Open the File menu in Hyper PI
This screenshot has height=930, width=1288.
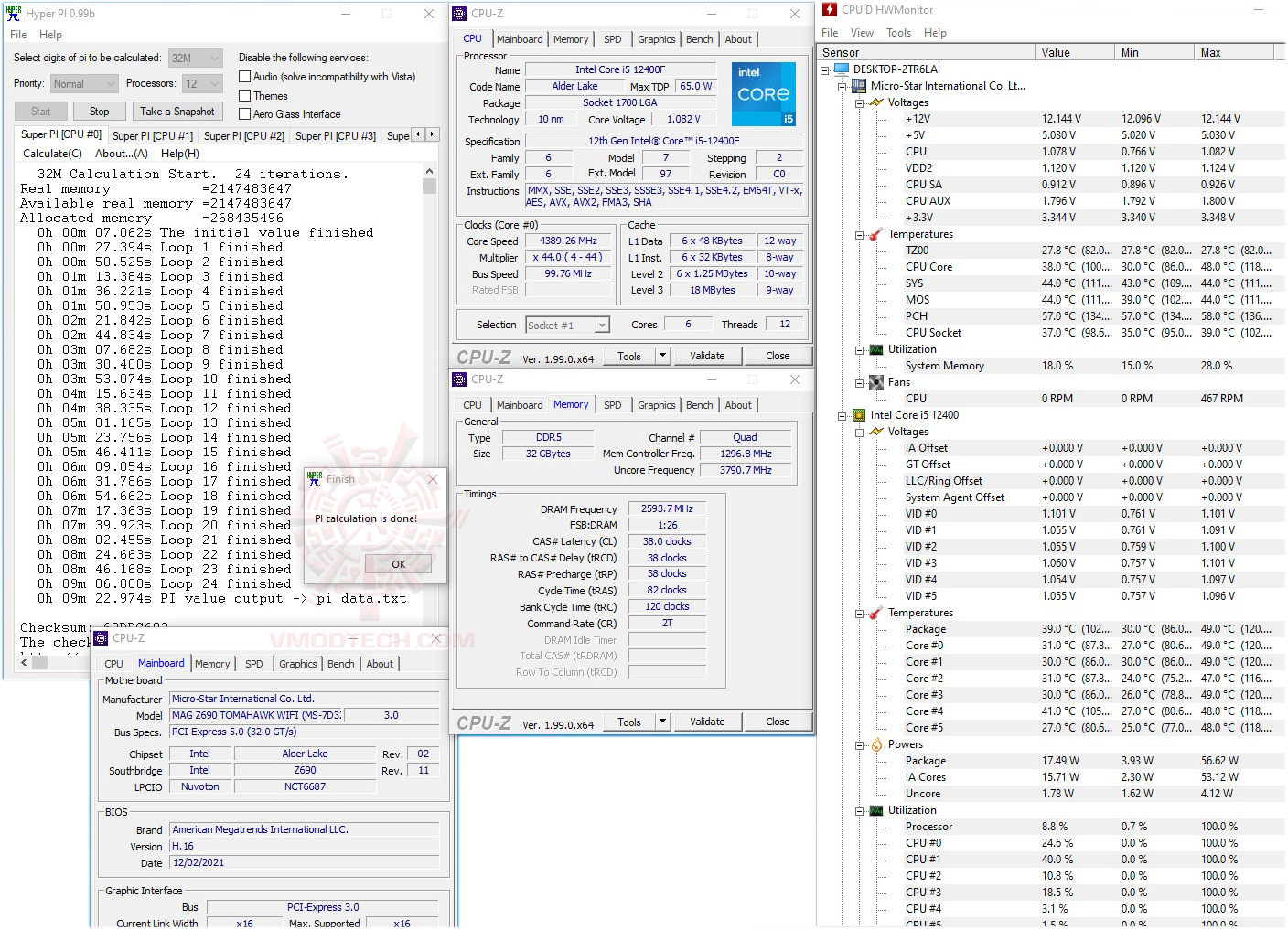(18, 35)
